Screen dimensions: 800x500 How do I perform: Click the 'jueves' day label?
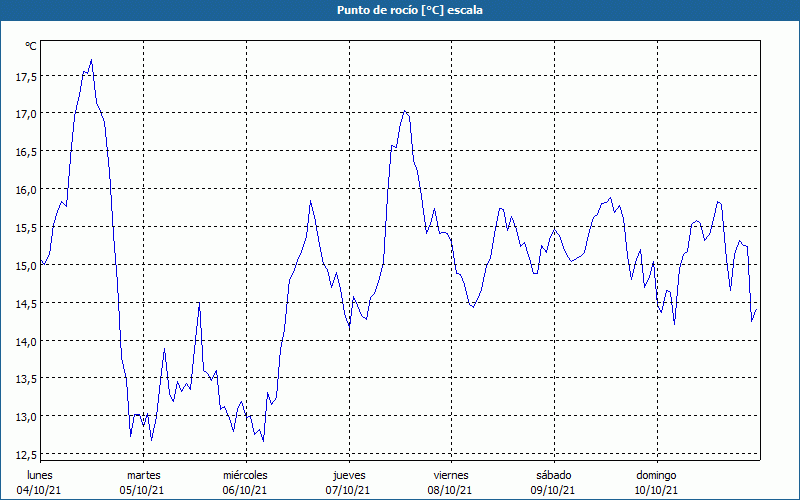coord(349,475)
